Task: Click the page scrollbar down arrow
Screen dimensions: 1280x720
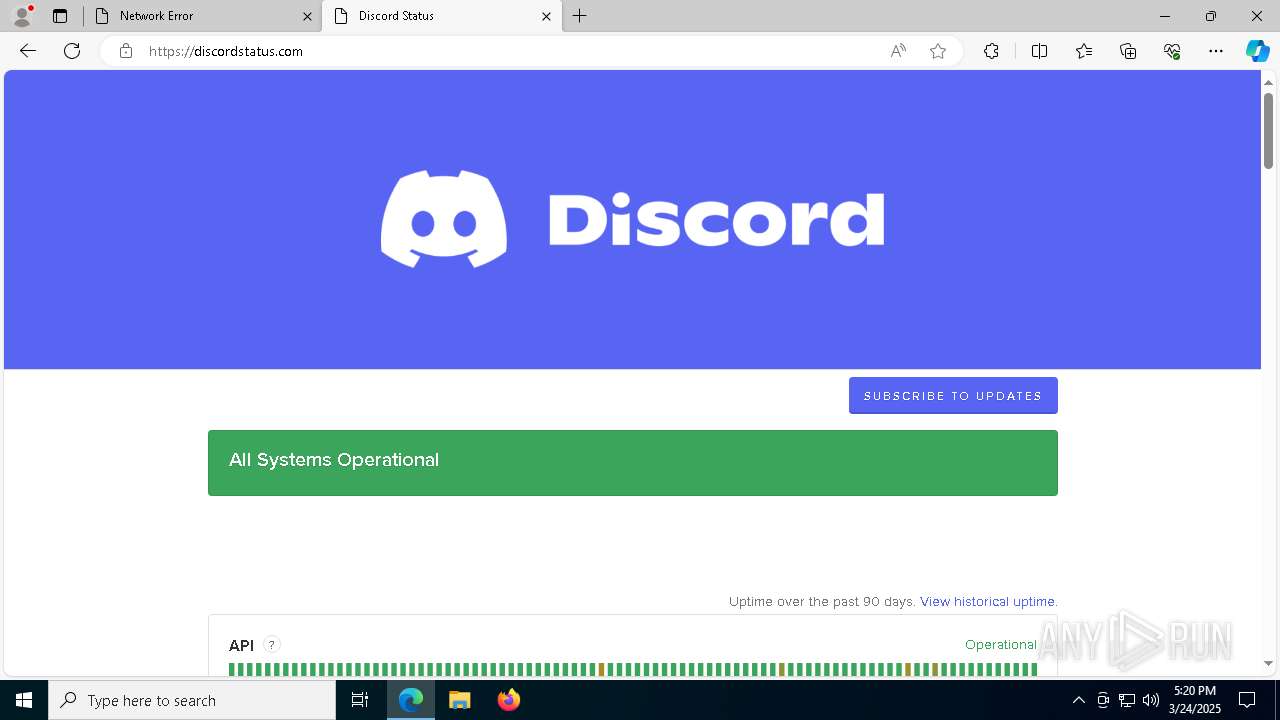Action: click(x=1268, y=663)
